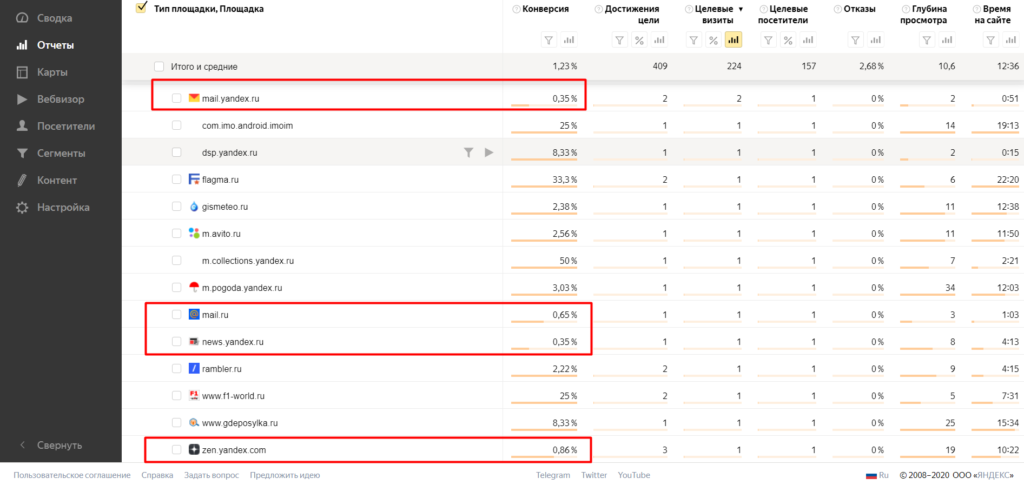This screenshot has width=1024, height=485.
Task: Click the play icon in dsp.yandex.ru row
Action: 489,152
